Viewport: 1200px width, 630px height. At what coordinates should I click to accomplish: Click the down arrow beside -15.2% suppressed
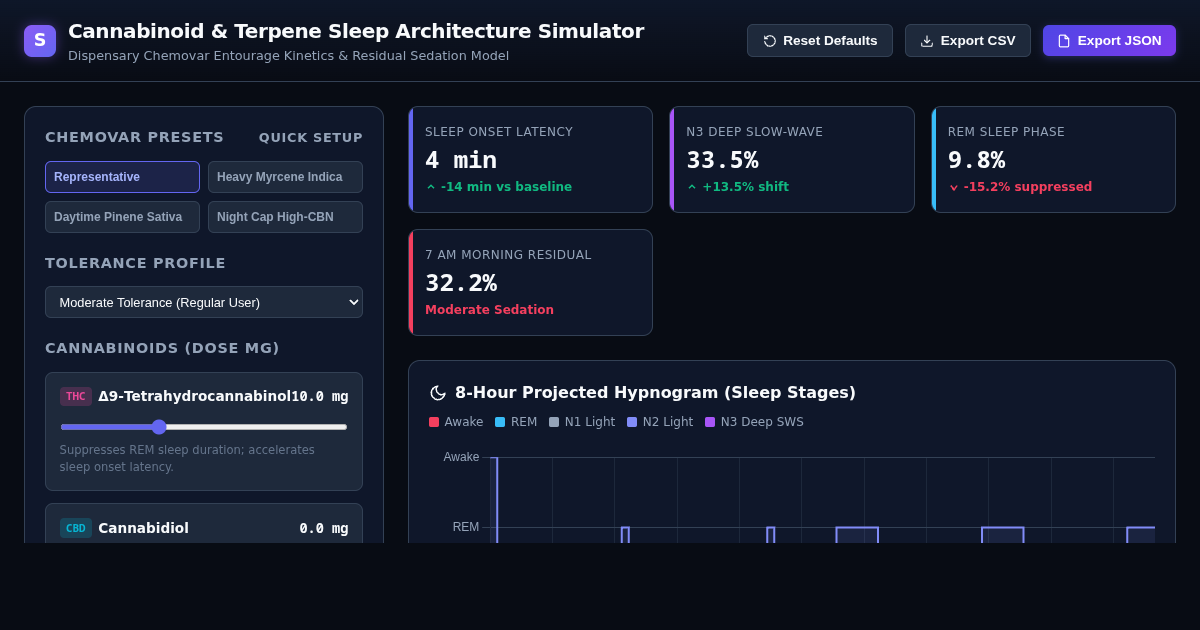tap(954, 187)
